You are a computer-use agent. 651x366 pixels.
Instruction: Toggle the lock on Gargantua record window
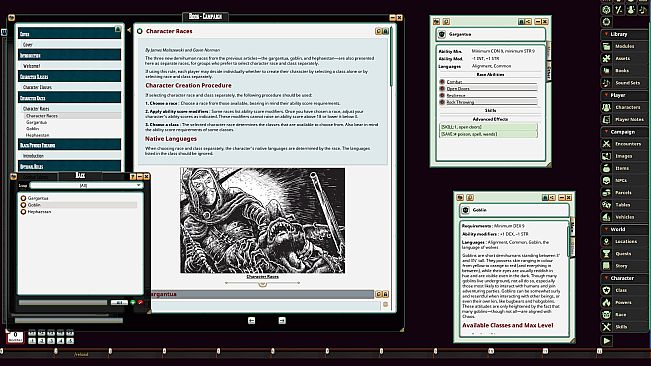(521, 22)
